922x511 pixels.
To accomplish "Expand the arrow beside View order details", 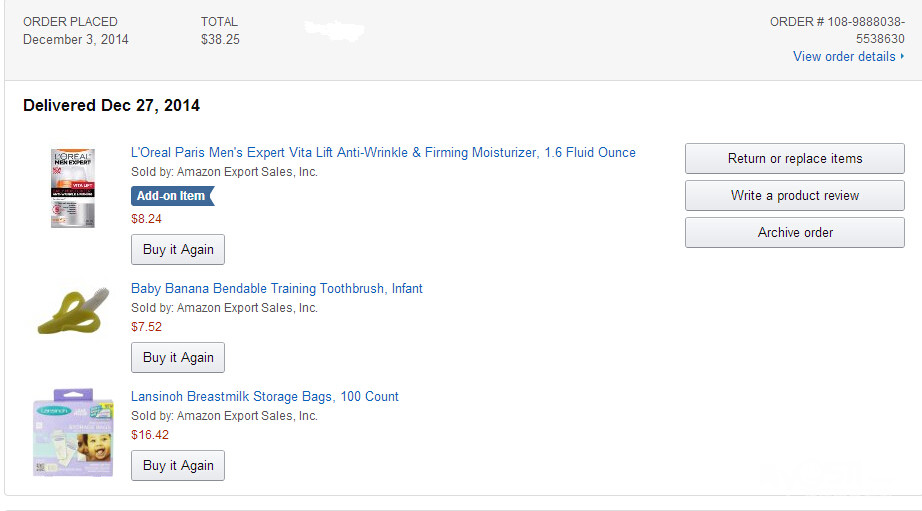I will point(902,57).
